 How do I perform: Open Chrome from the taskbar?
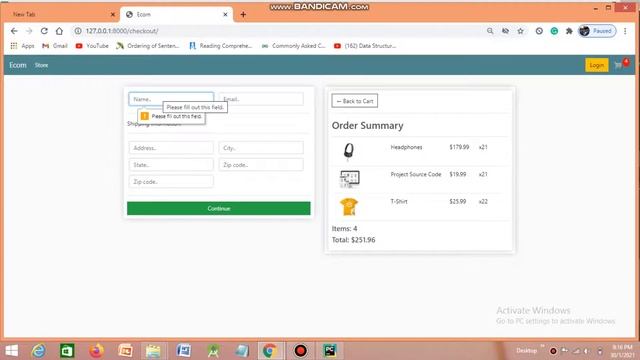pyautogui.click(x=269, y=351)
